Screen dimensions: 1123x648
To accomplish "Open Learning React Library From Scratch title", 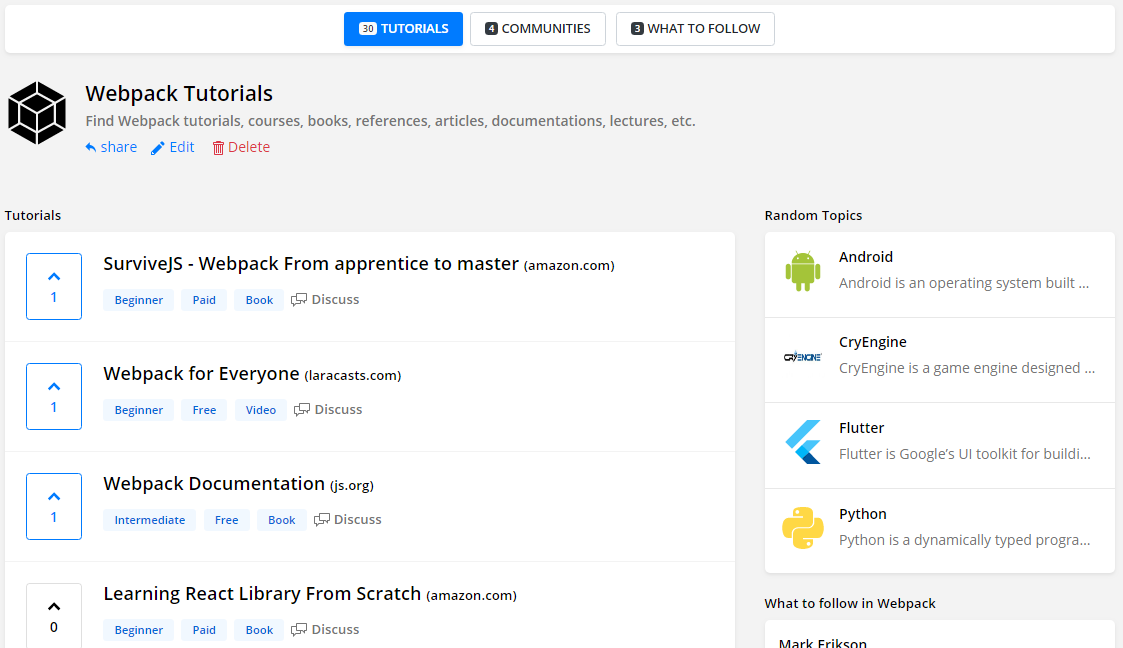I will (262, 594).
